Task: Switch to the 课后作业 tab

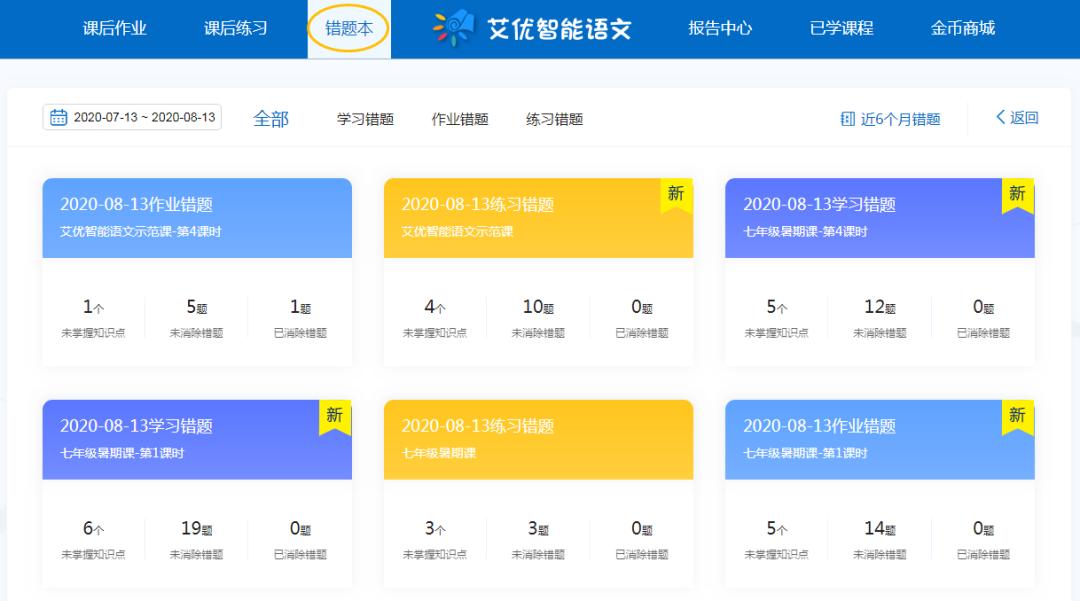Action: 117,28
